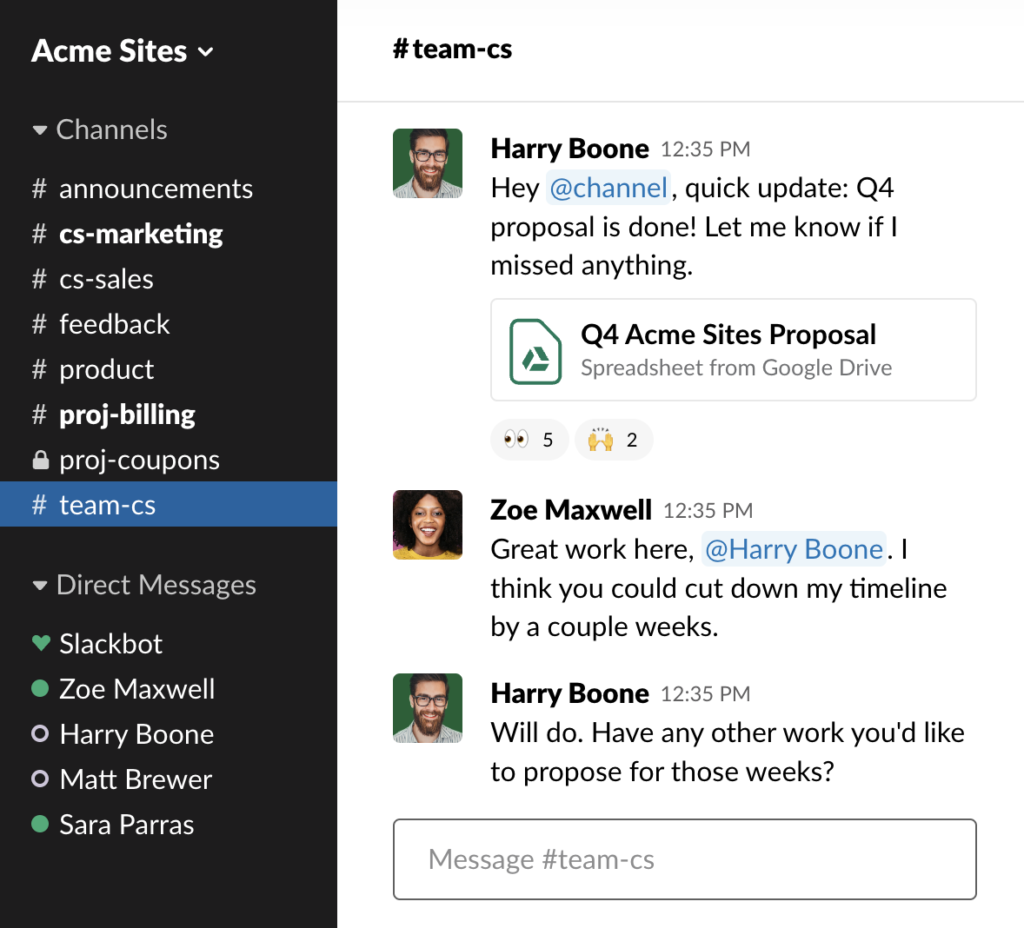The width and height of the screenshot is (1024, 928).
Task: Open the announcements channel
Action: click(x=168, y=189)
